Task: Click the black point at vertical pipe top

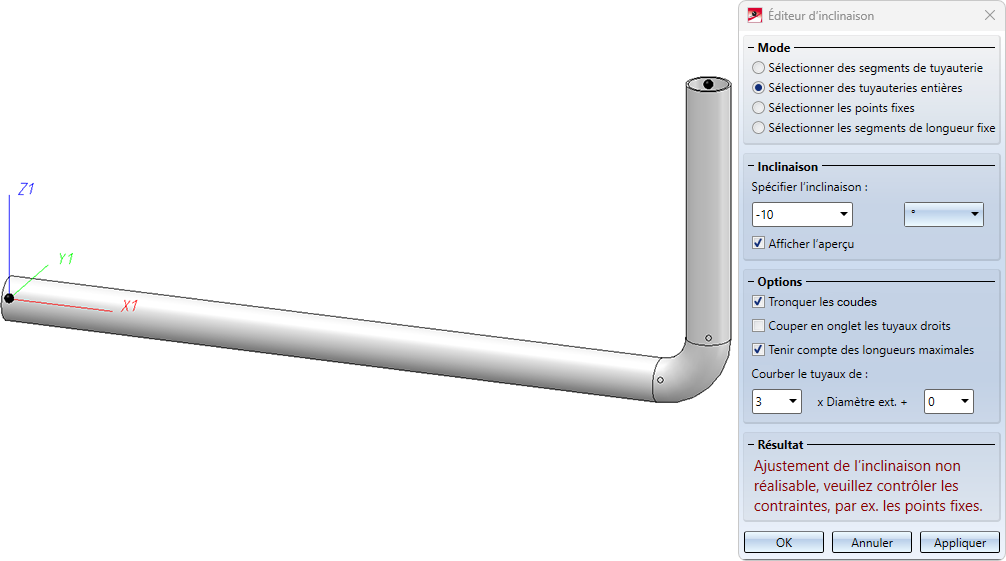Action: [708, 84]
